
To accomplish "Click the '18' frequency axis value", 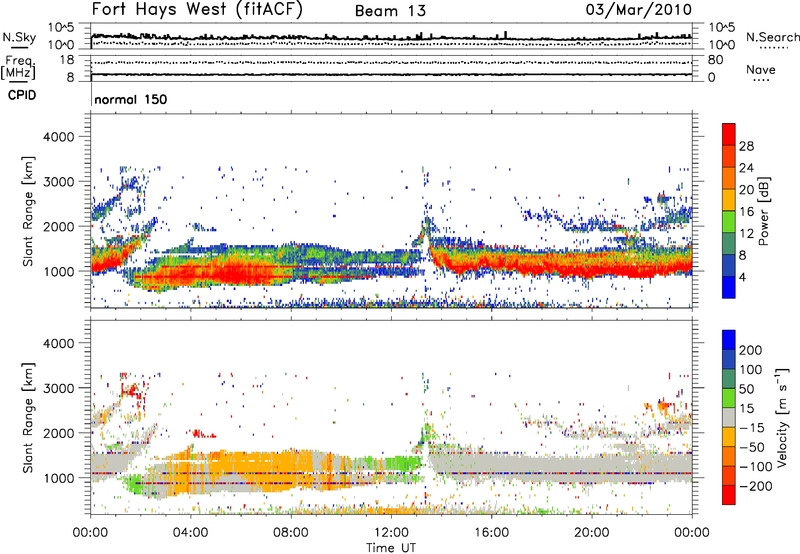I will click(x=67, y=60).
